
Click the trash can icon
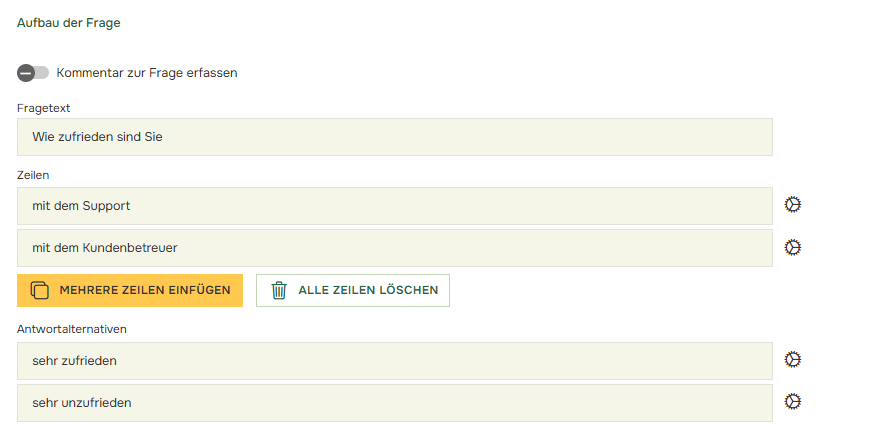click(279, 291)
